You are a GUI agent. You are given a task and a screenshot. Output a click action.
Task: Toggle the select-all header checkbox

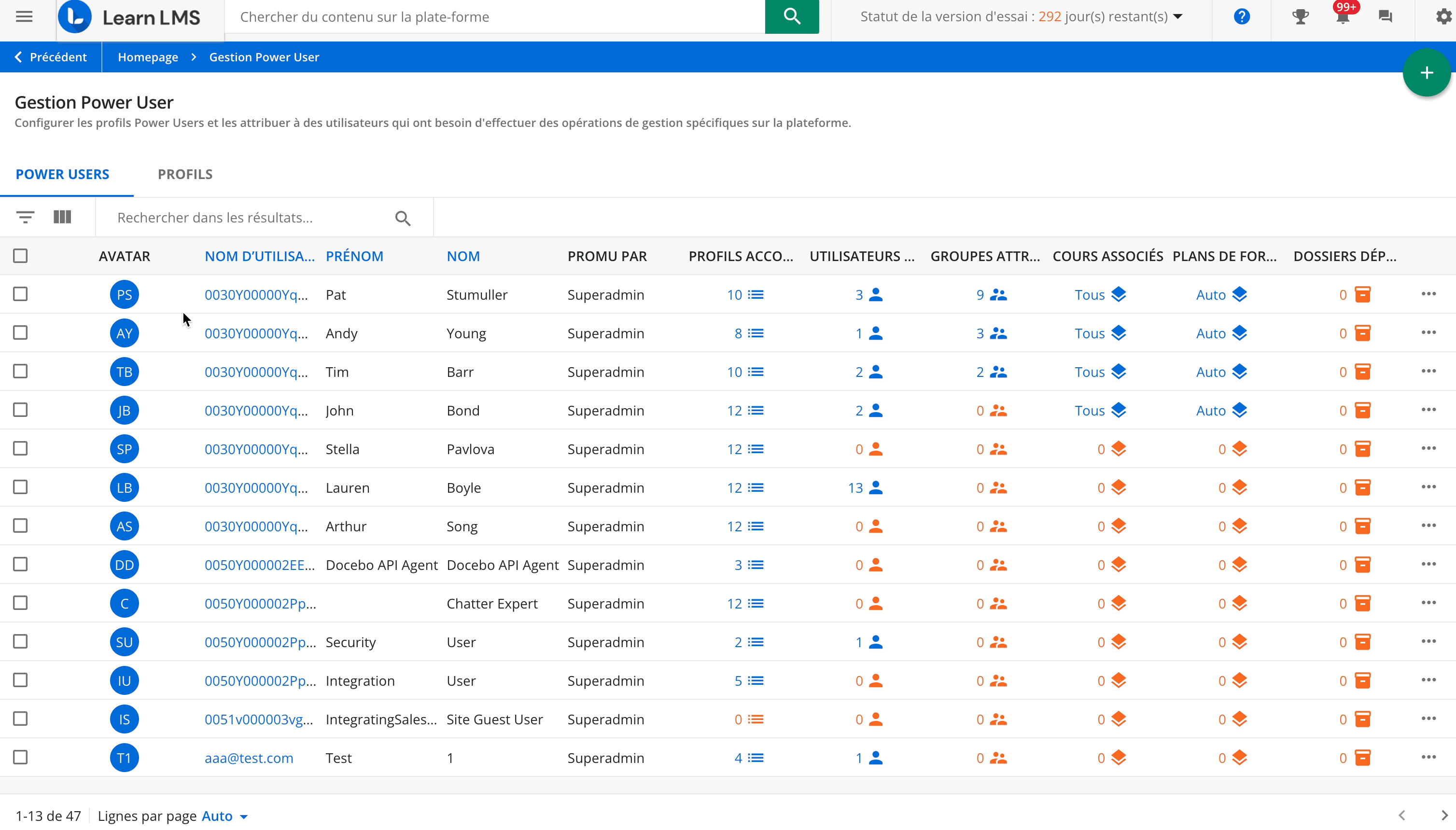pyautogui.click(x=21, y=256)
